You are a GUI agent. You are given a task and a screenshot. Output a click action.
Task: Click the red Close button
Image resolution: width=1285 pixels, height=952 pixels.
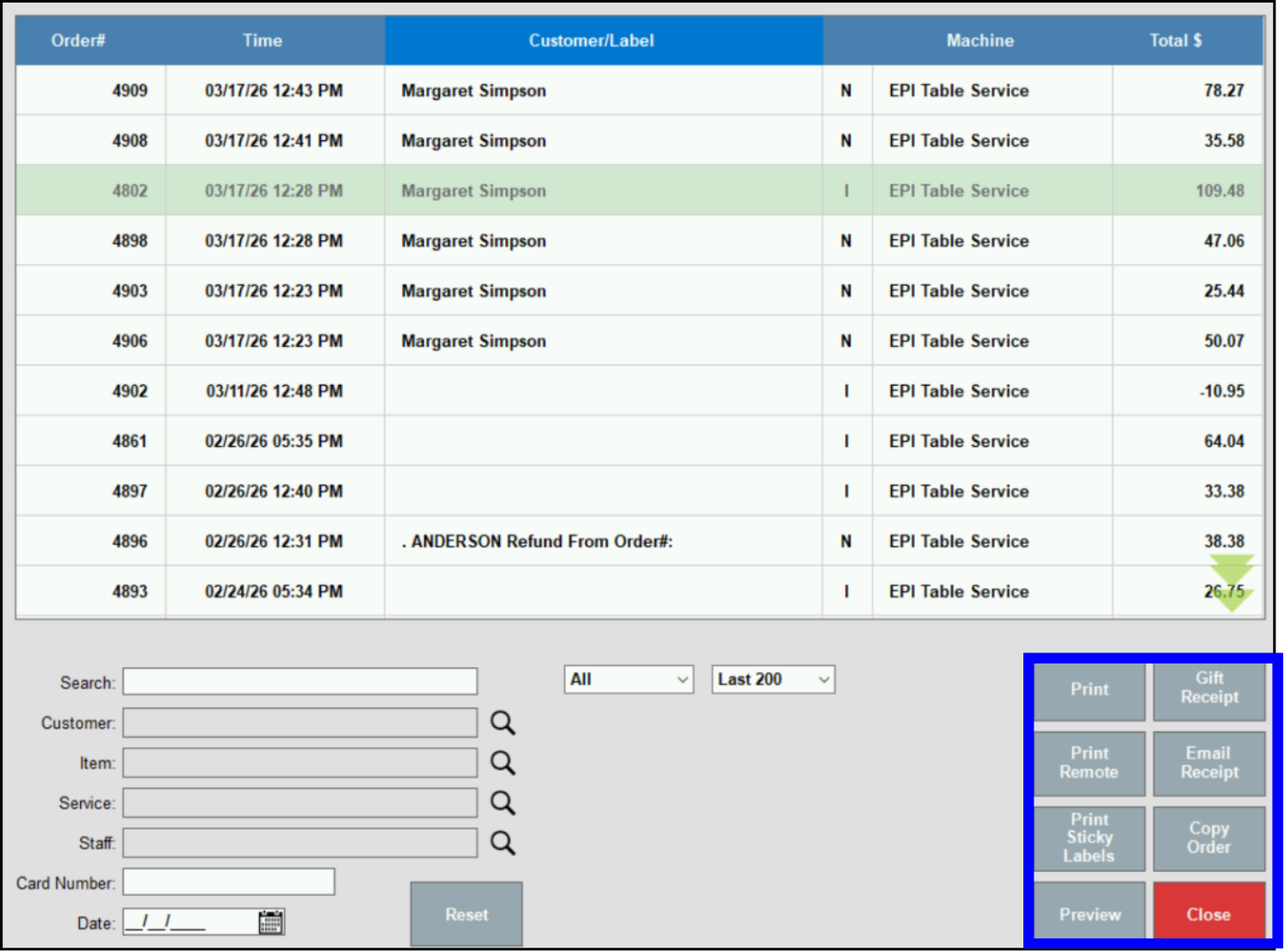click(x=1208, y=913)
